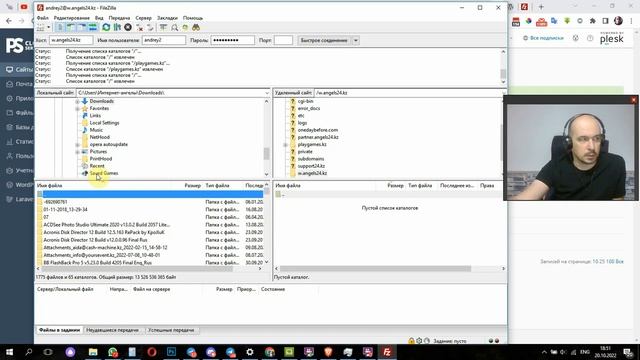The height and width of the screenshot is (360, 640).
Task: Toggle synchronized browsing
Action: 185,27
